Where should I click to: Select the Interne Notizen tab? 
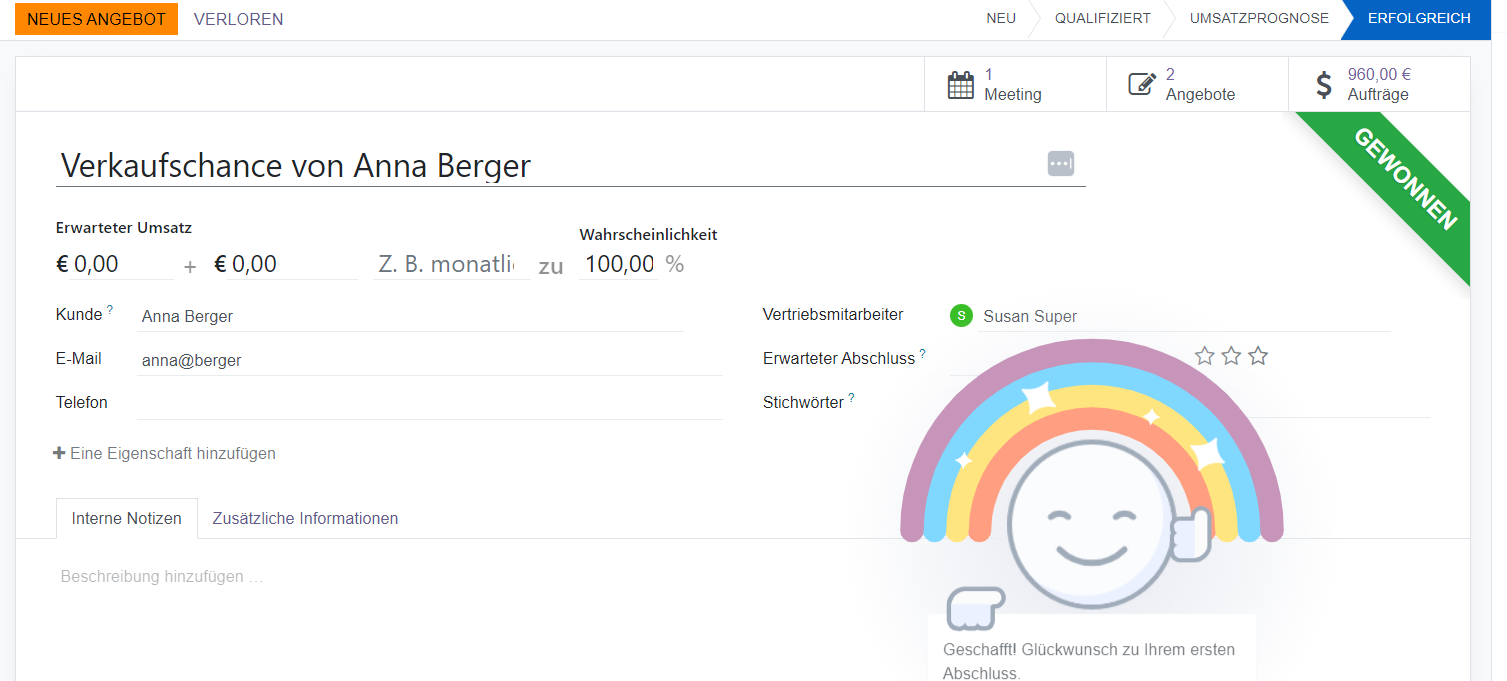click(127, 518)
